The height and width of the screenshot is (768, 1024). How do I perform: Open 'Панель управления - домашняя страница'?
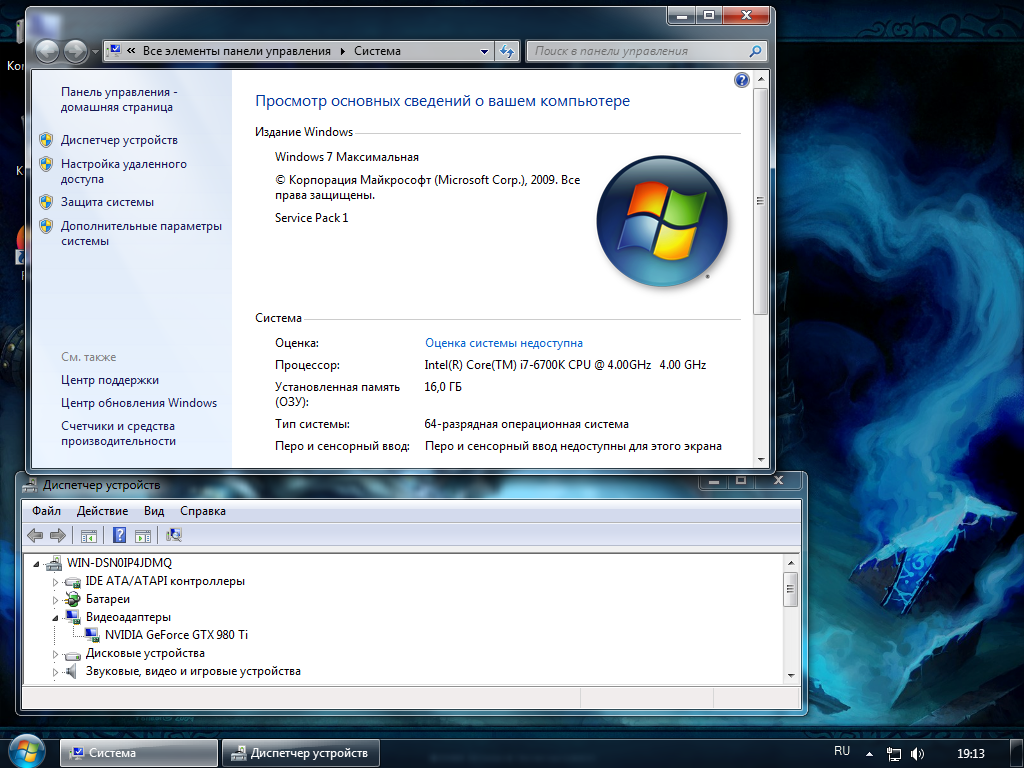[120, 99]
